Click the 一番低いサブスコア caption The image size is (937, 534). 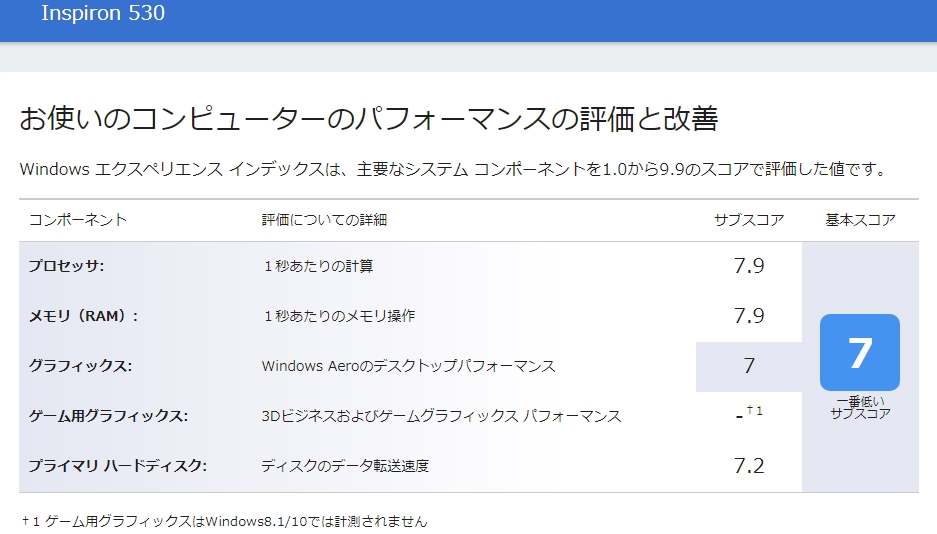tap(861, 407)
